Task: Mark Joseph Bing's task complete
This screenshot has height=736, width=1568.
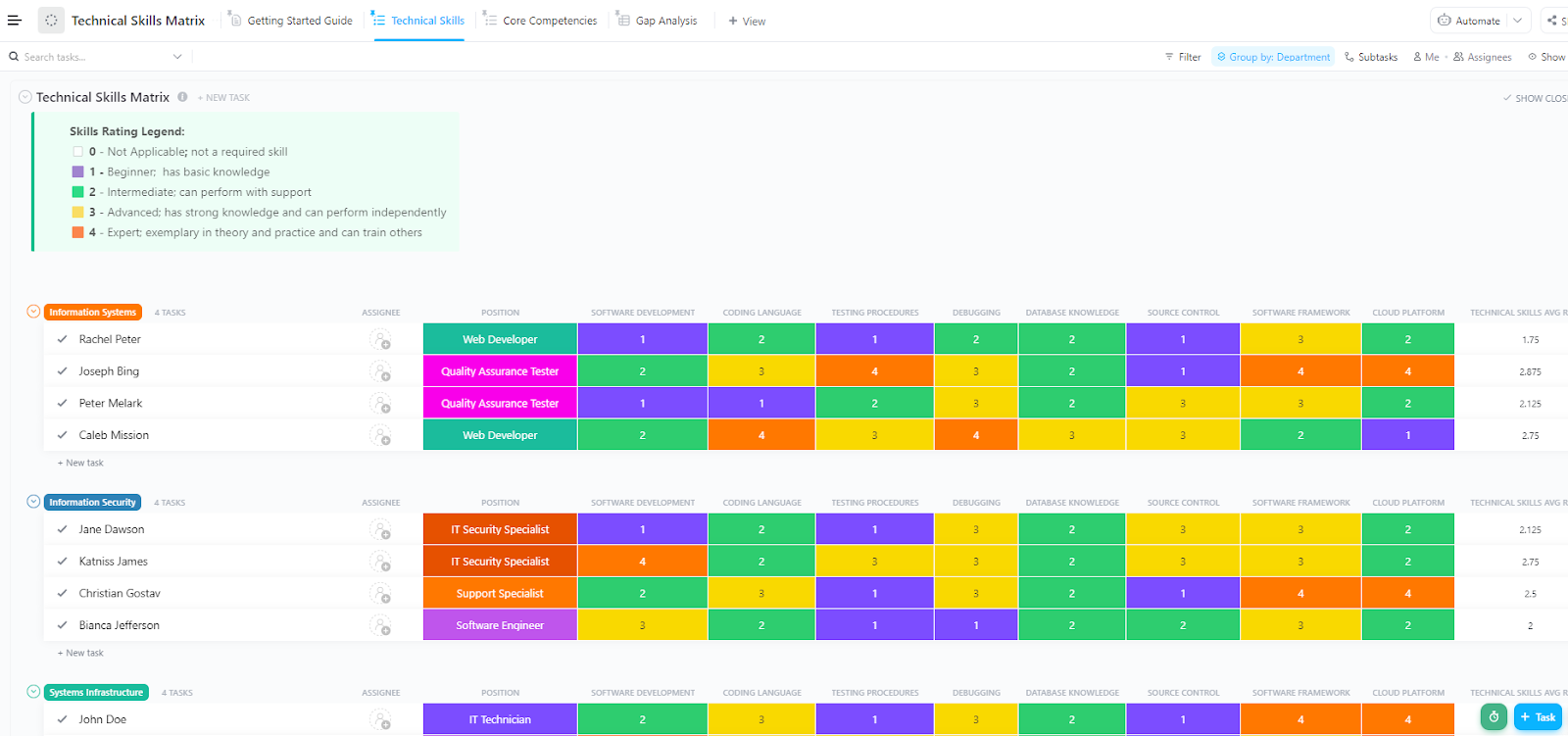Action: [x=62, y=371]
